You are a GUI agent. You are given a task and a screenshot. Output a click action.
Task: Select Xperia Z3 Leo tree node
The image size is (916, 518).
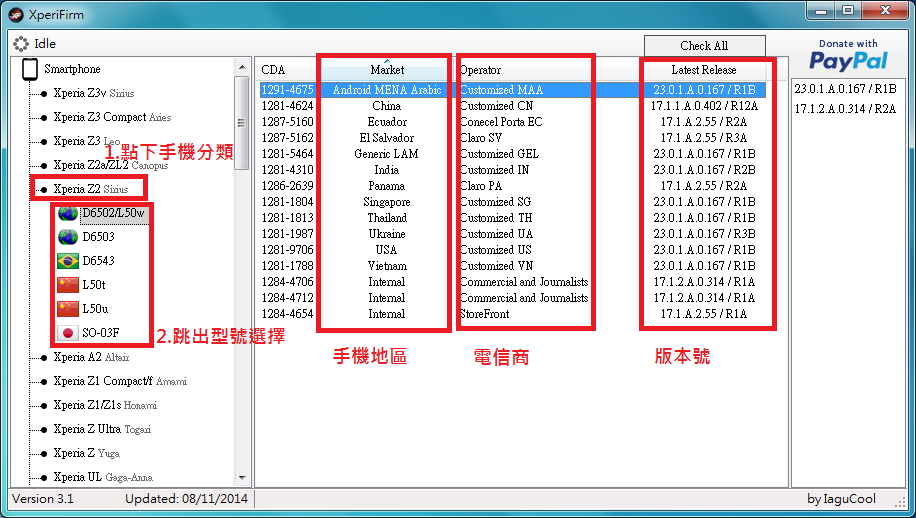86,141
